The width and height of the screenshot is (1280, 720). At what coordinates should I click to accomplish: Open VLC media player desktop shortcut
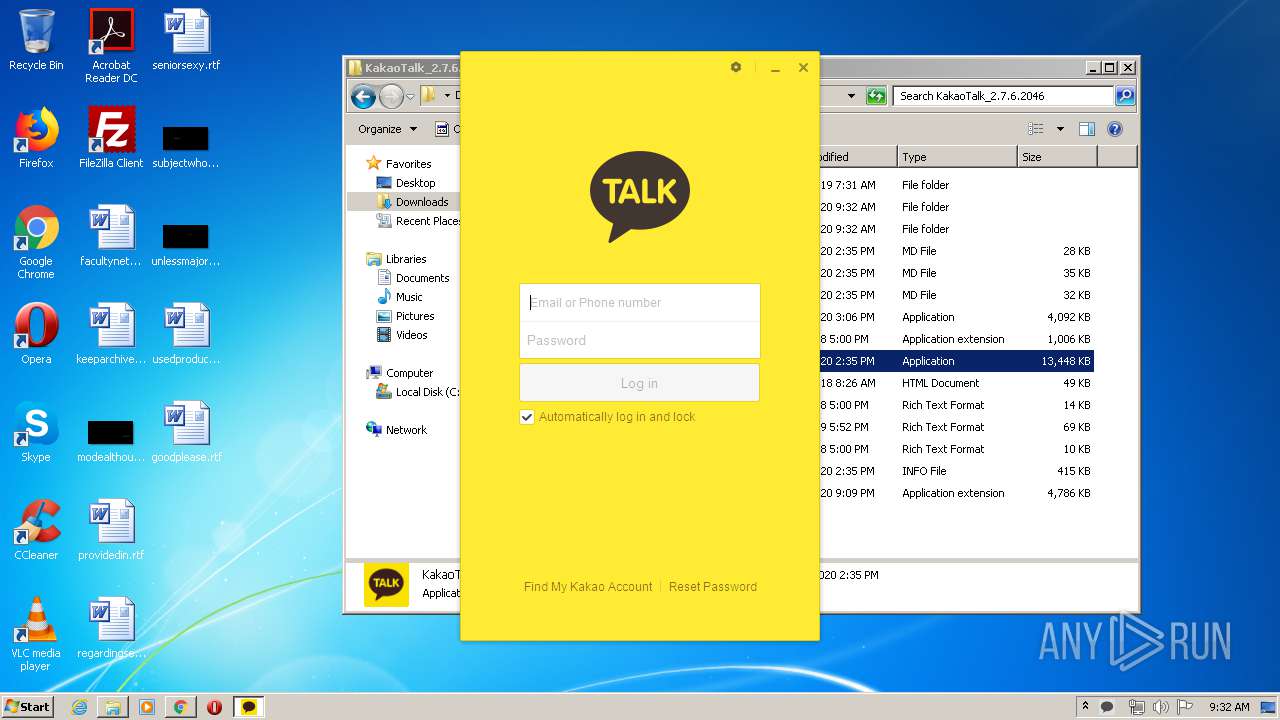pos(36,634)
